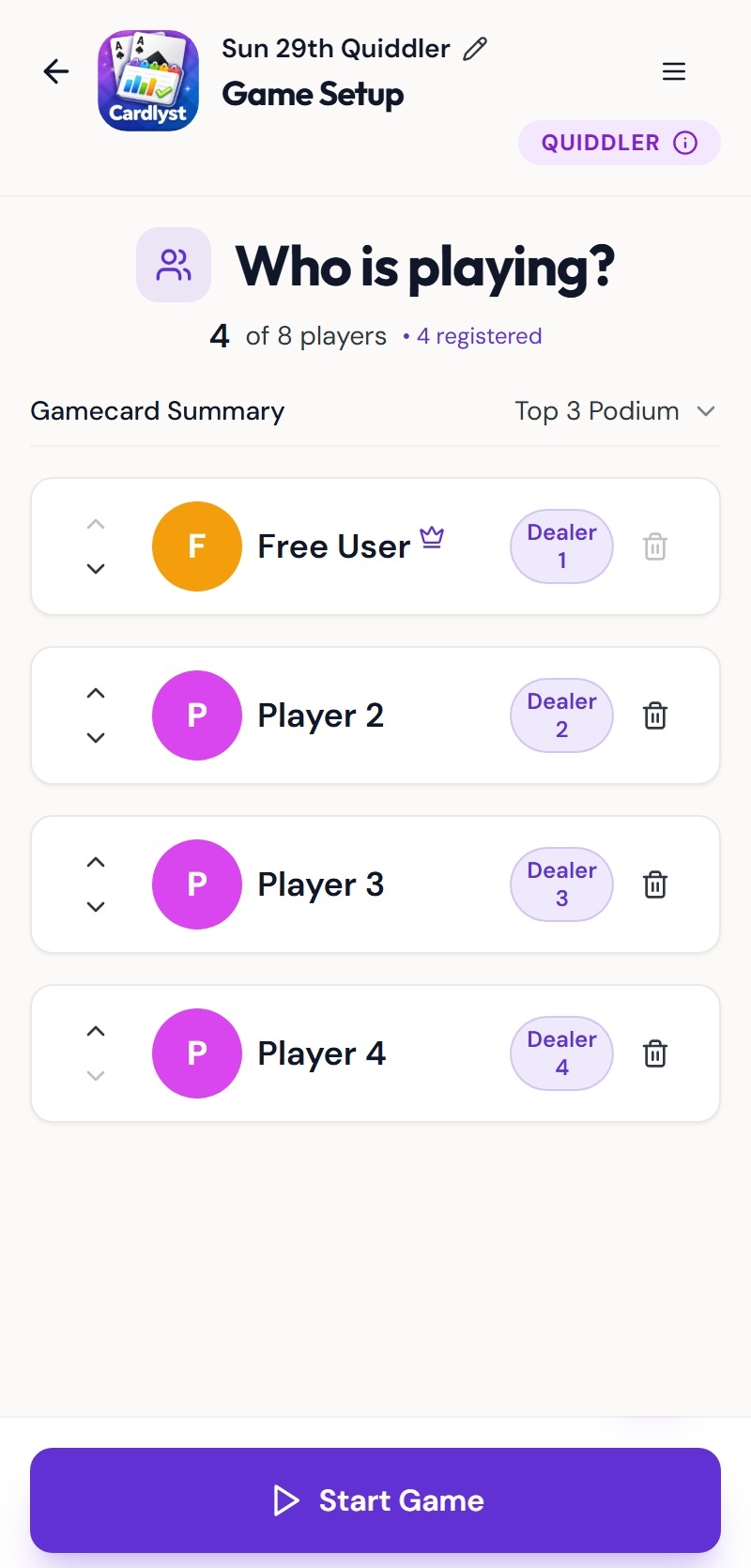The image size is (751, 1568).
Task: Move Player 3 down in the order
Action: 96,907
